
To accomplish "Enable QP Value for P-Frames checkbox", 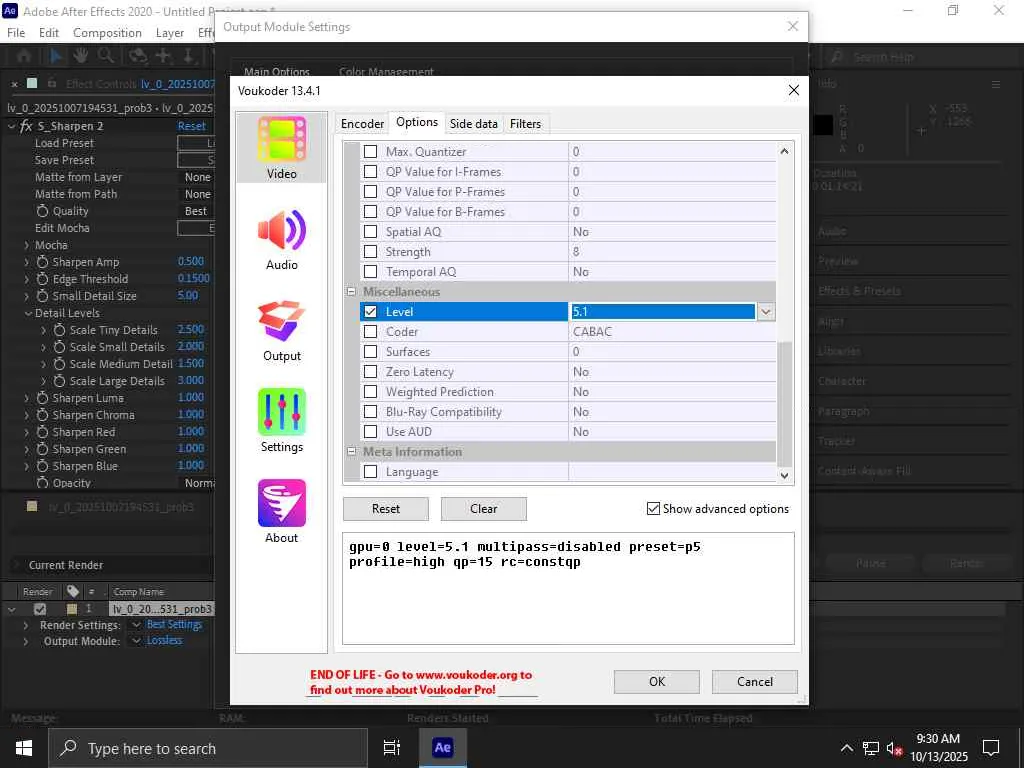I will [370, 191].
